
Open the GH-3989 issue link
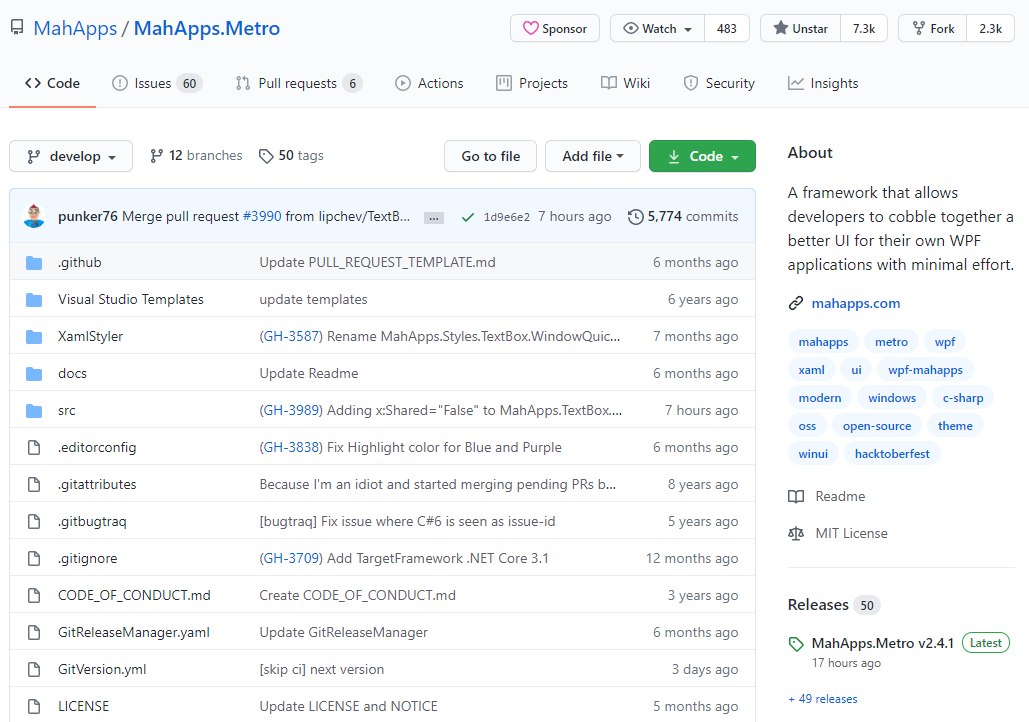[x=291, y=411]
